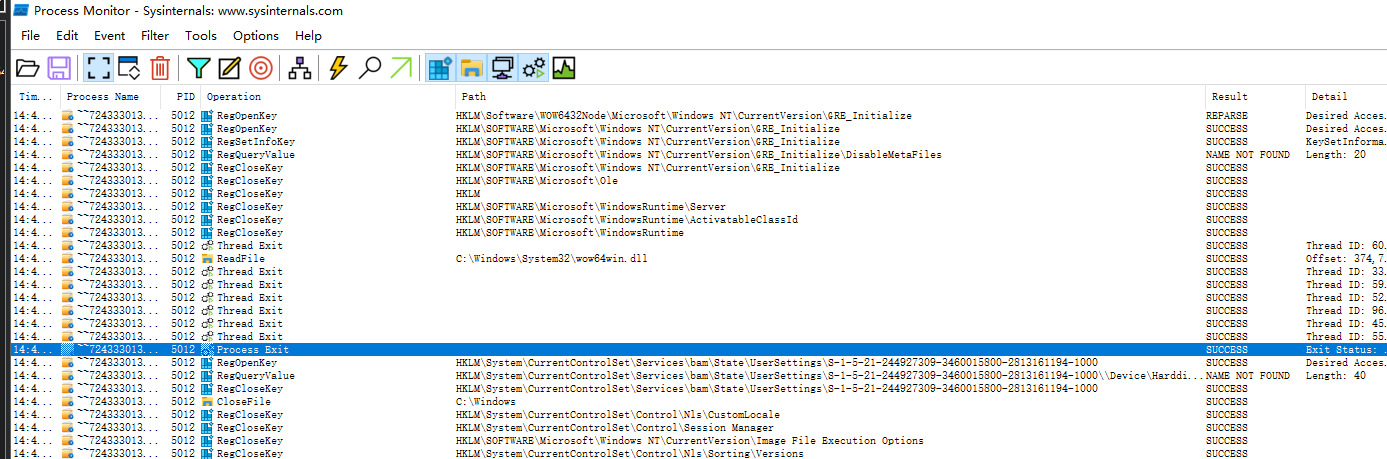Open the Edit menu
Viewport: 1387px width, 459px height.
67,36
